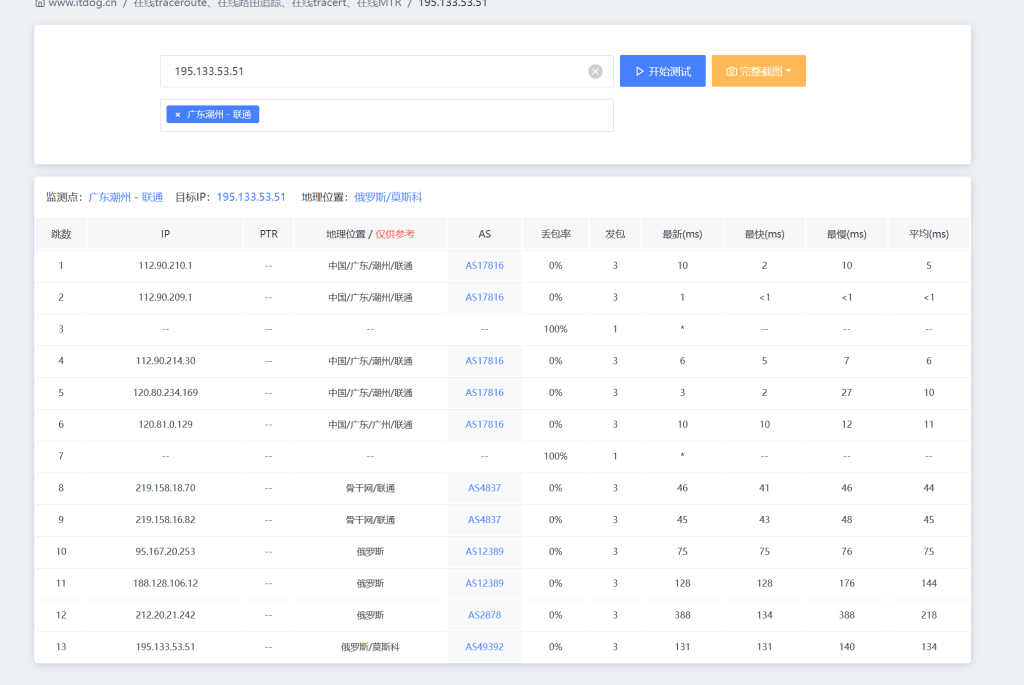Select IP cell 112.90.214.30

pos(165,361)
